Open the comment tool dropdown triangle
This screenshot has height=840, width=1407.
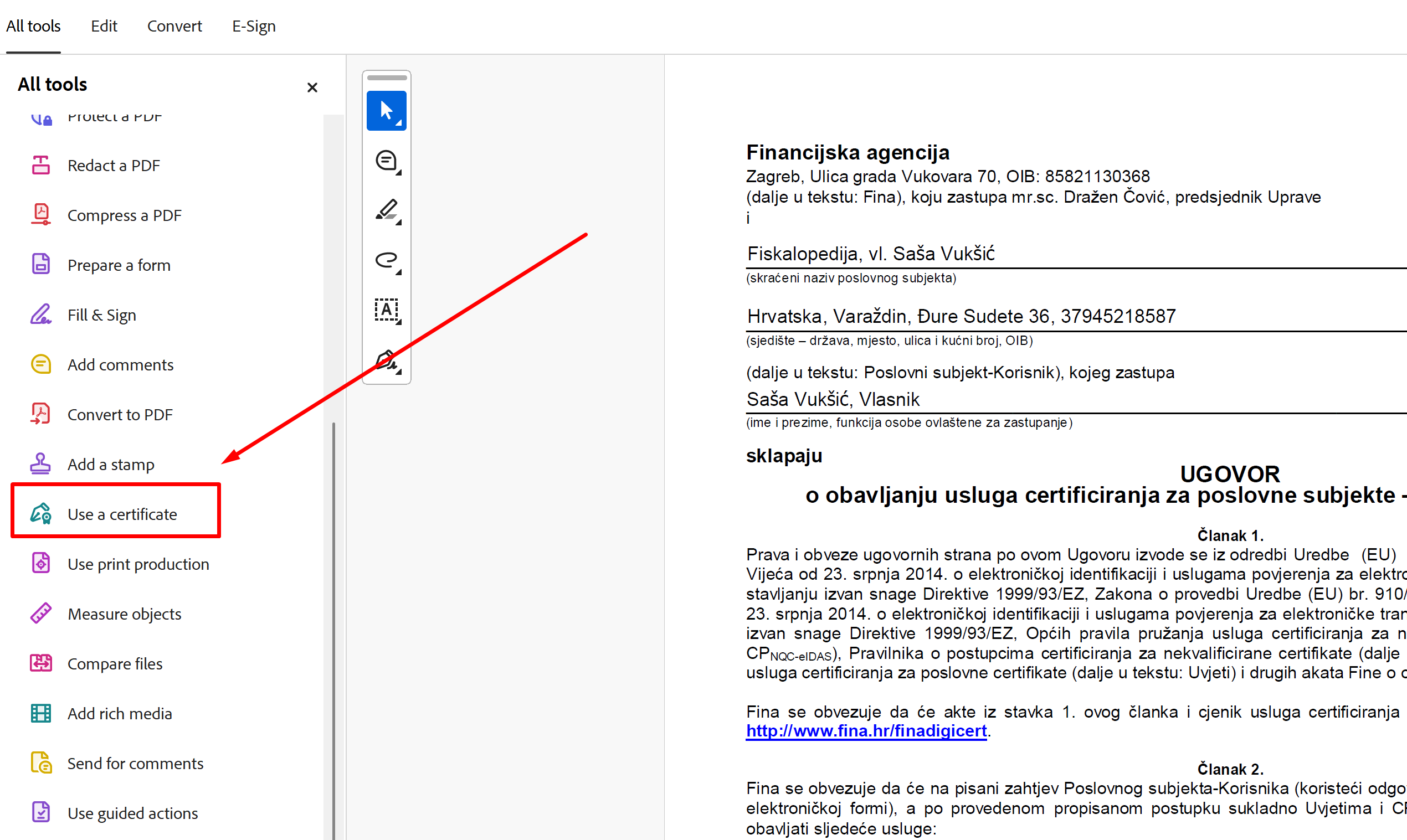(x=400, y=173)
